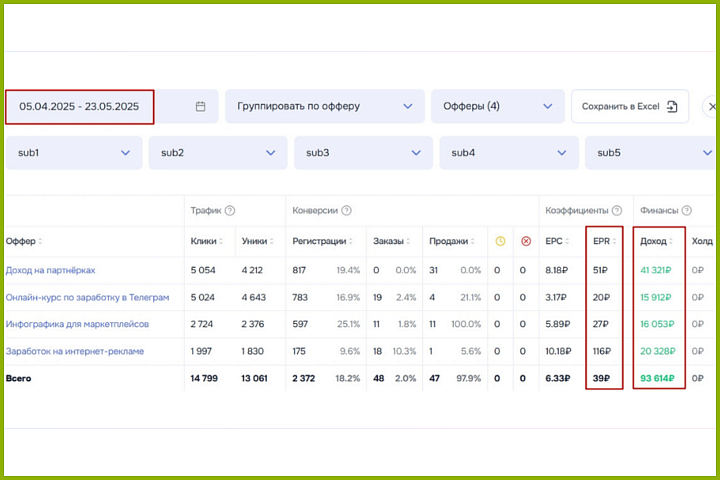Open Заработок на интернет-рекламе offer link
720x480 pixels.
(x=75, y=351)
